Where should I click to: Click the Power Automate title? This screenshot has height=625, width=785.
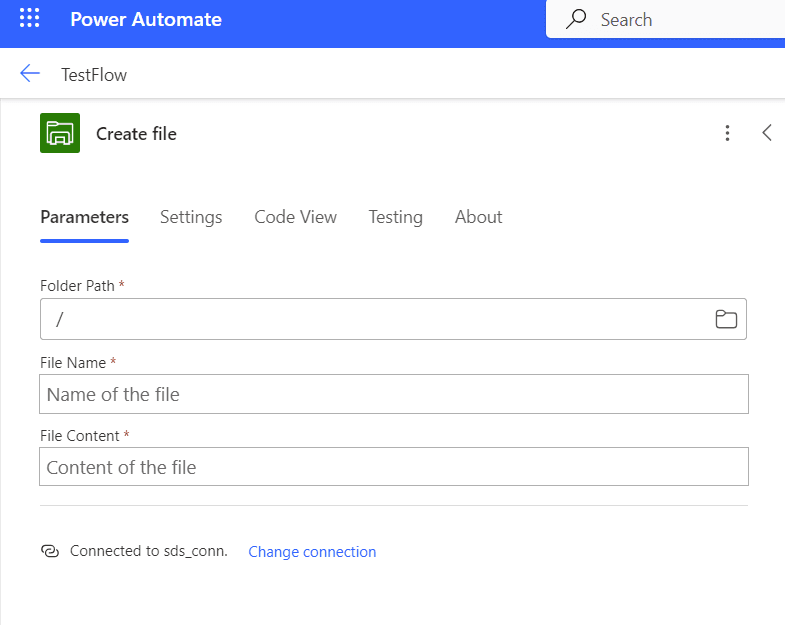(146, 20)
